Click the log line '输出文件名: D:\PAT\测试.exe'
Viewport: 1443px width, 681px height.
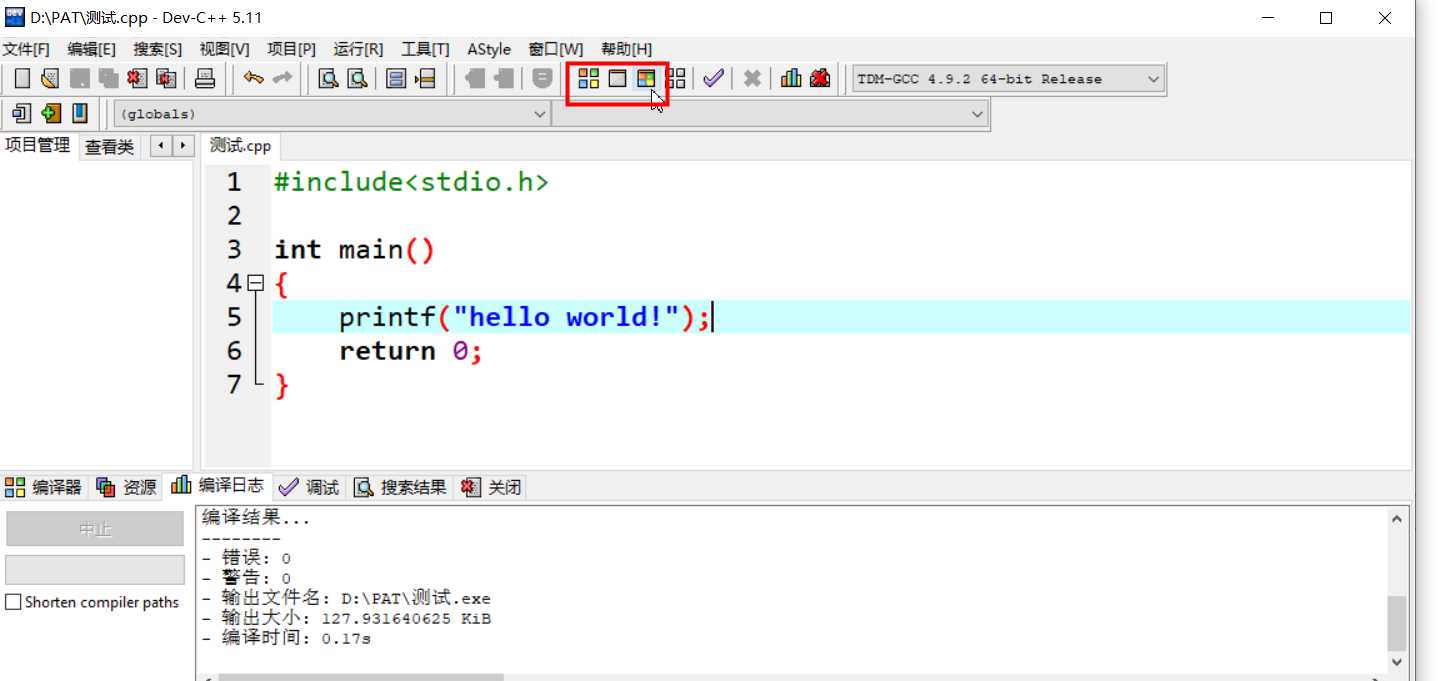(x=346, y=598)
